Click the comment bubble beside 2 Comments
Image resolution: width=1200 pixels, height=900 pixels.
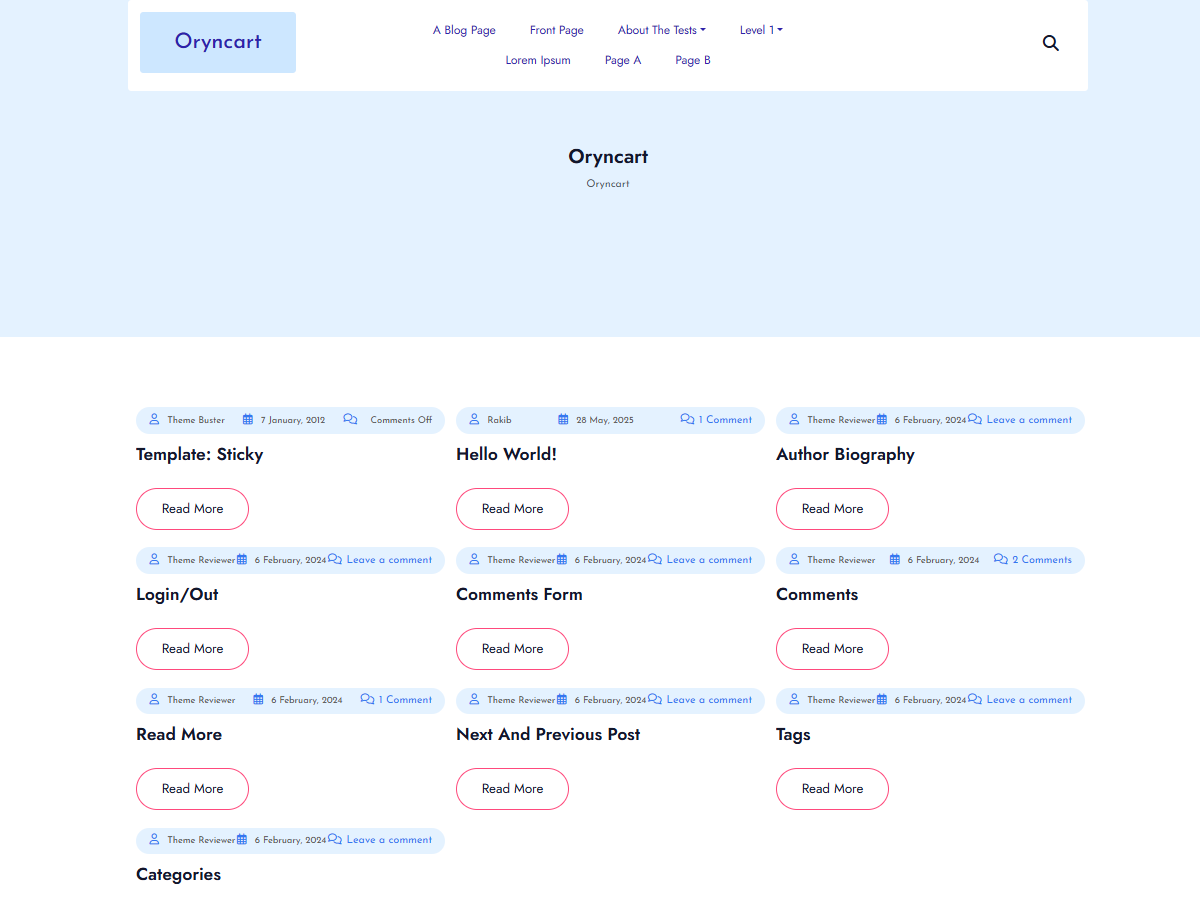click(999, 560)
